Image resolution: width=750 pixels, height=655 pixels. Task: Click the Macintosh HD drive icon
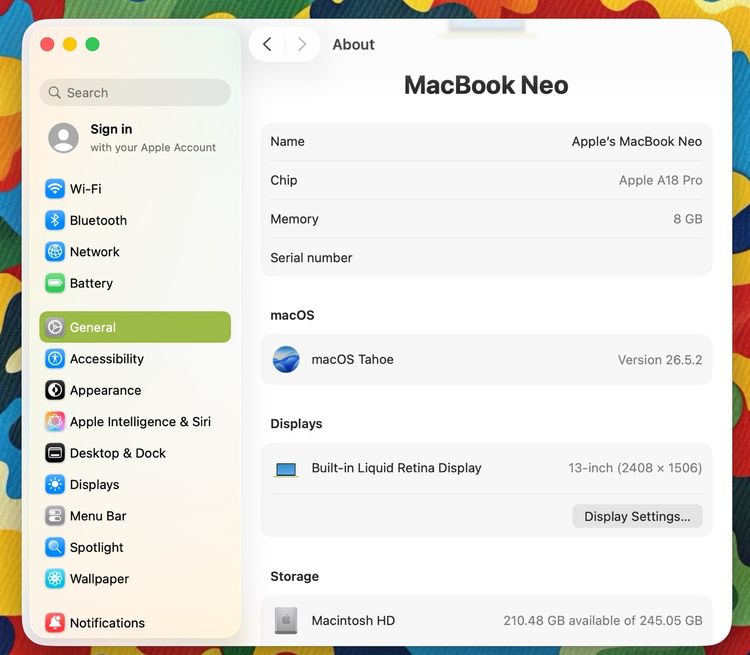pos(286,621)
